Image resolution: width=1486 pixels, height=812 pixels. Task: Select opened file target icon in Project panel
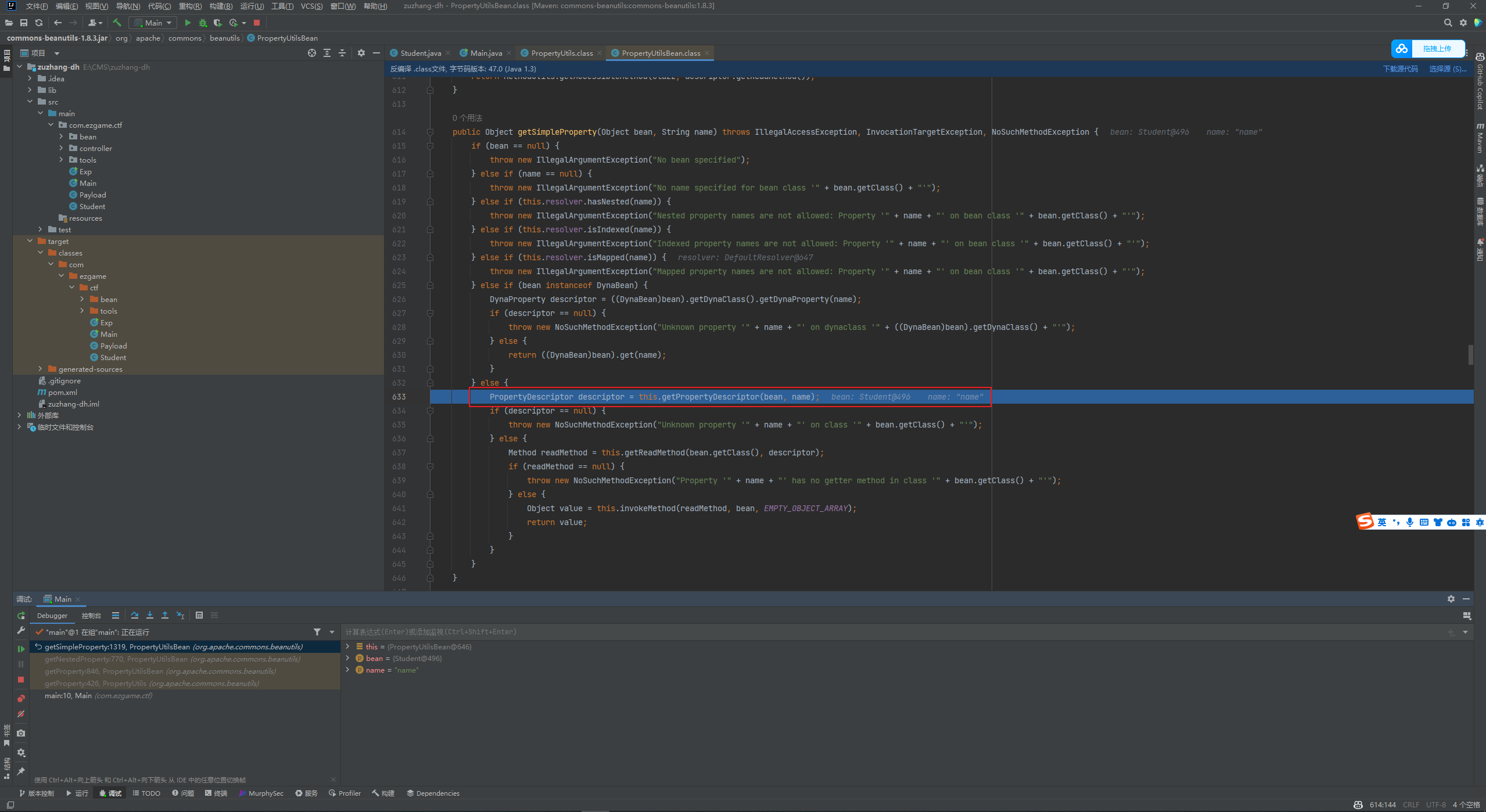(x=312, y=53)
